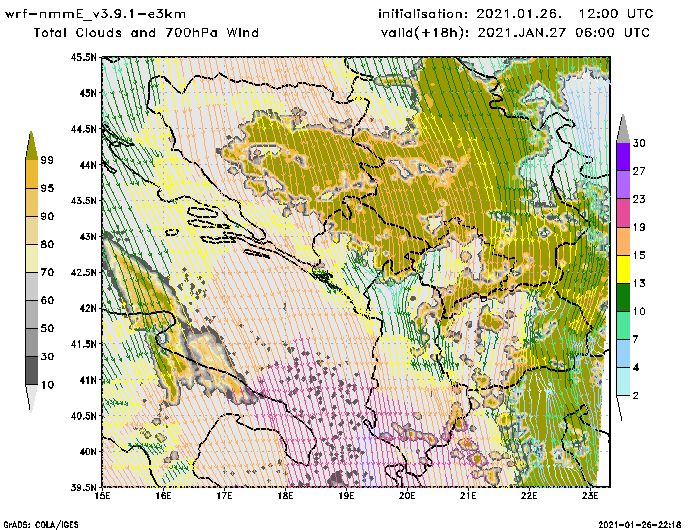Viewport: 700px width, 530px height.
Task: Click the '41.5N' latitude axis label
Action: [x=83, y=344]
